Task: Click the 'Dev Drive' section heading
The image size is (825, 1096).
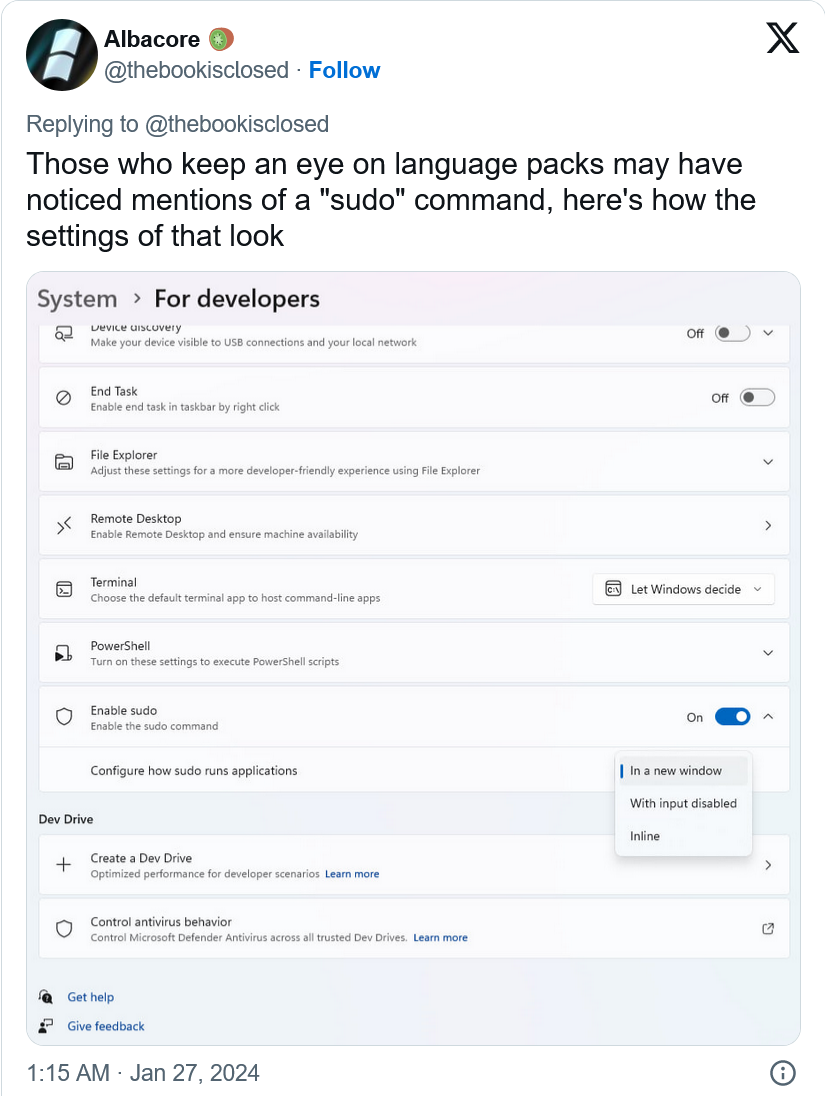Action: pyautogui.click(x=66, y=819)
